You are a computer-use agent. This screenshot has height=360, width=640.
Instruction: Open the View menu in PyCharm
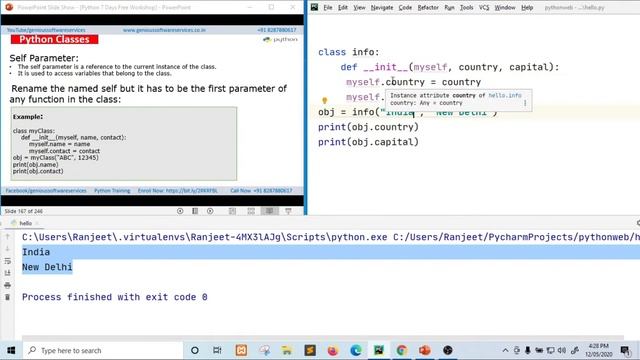click(x=359, y=7)
